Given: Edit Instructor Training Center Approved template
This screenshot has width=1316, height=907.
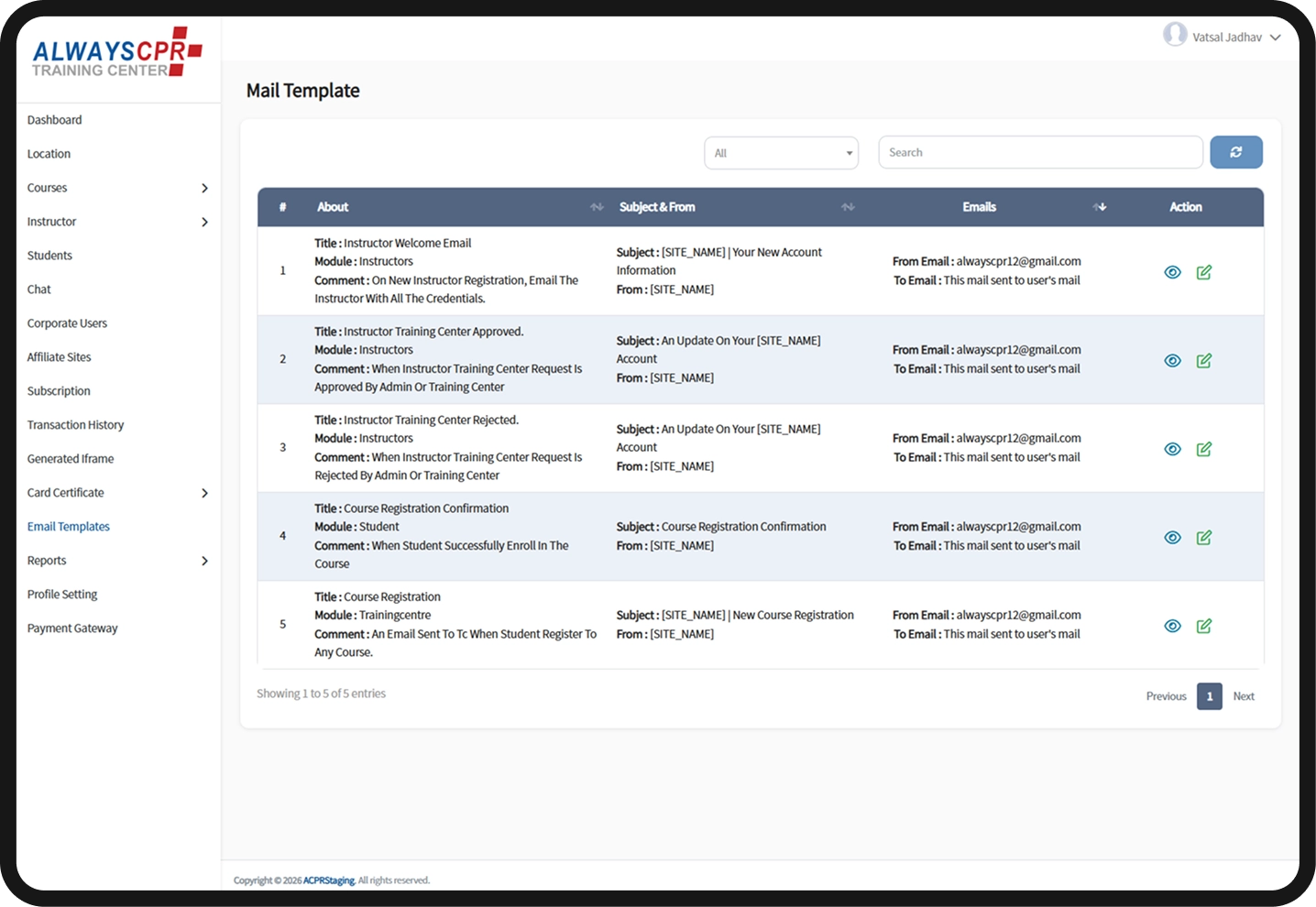Looking at the screenshot, I should 1204,361.
